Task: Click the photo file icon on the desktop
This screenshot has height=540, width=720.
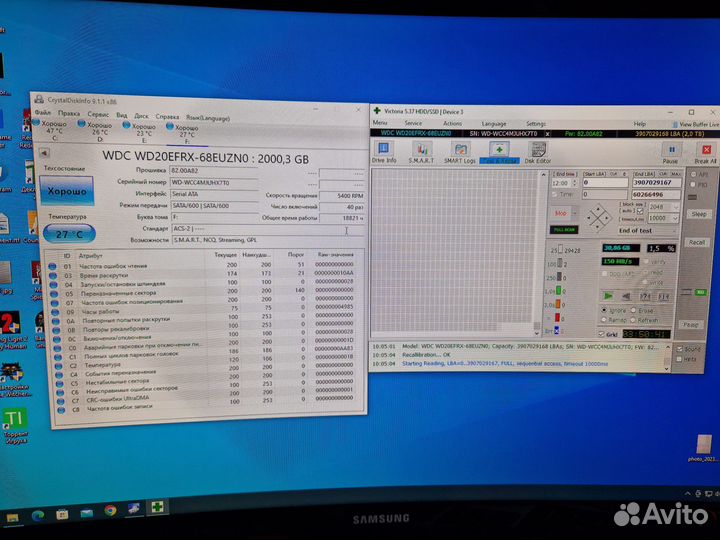Action: coord(704,444)
